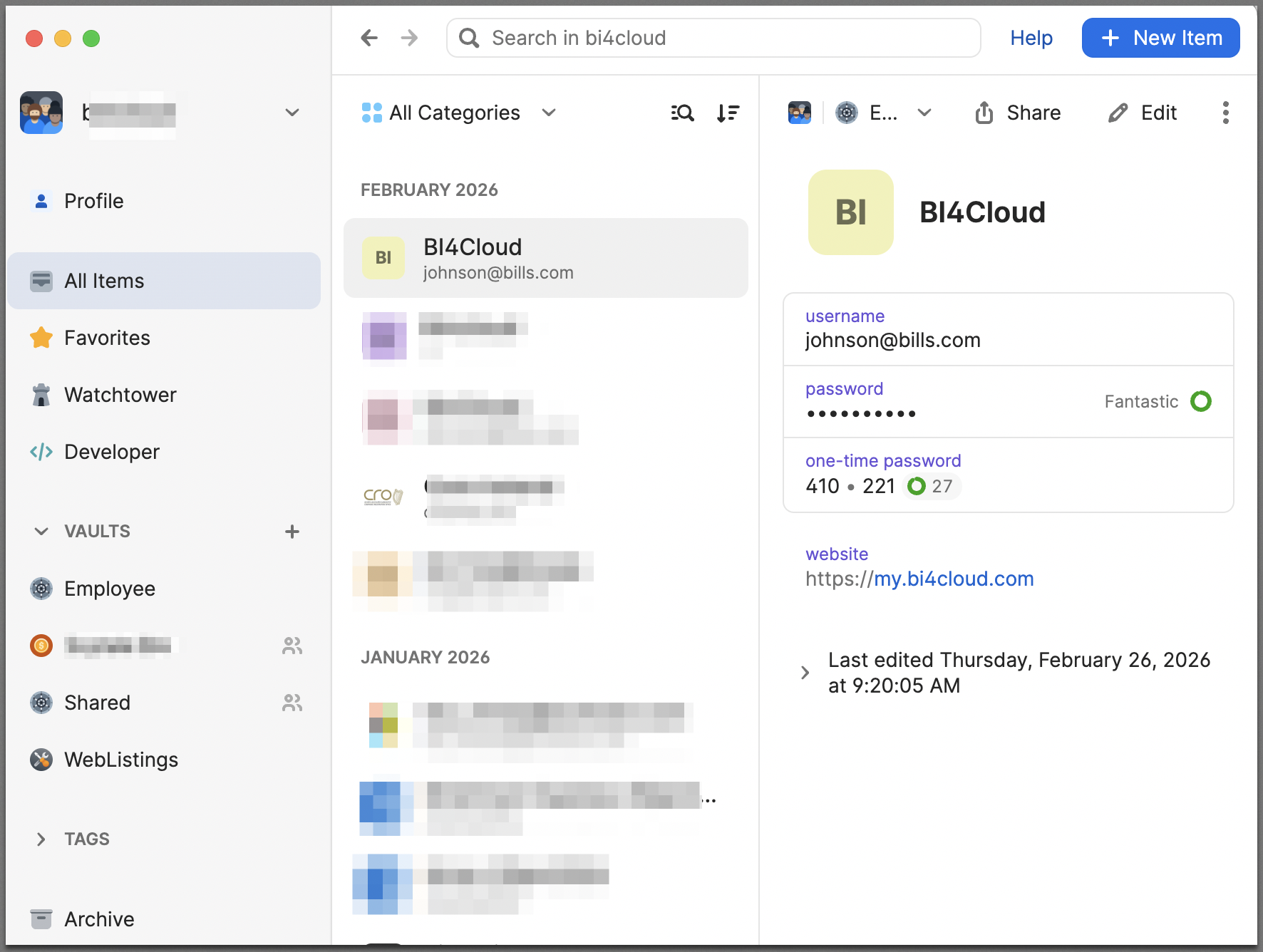Expand the TAGS section
The width and height of the screenshot is (1263, 952).
coord(41,839)
